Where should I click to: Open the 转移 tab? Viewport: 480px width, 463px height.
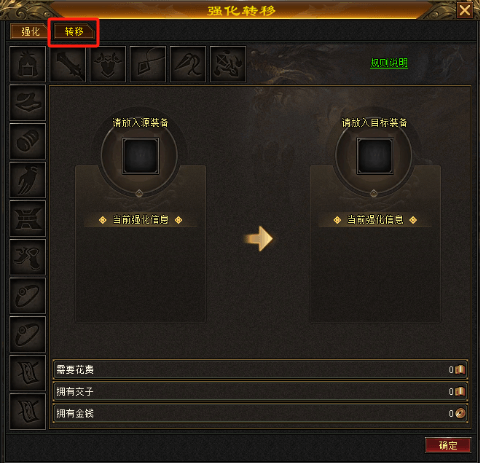[x=74, y=32]
